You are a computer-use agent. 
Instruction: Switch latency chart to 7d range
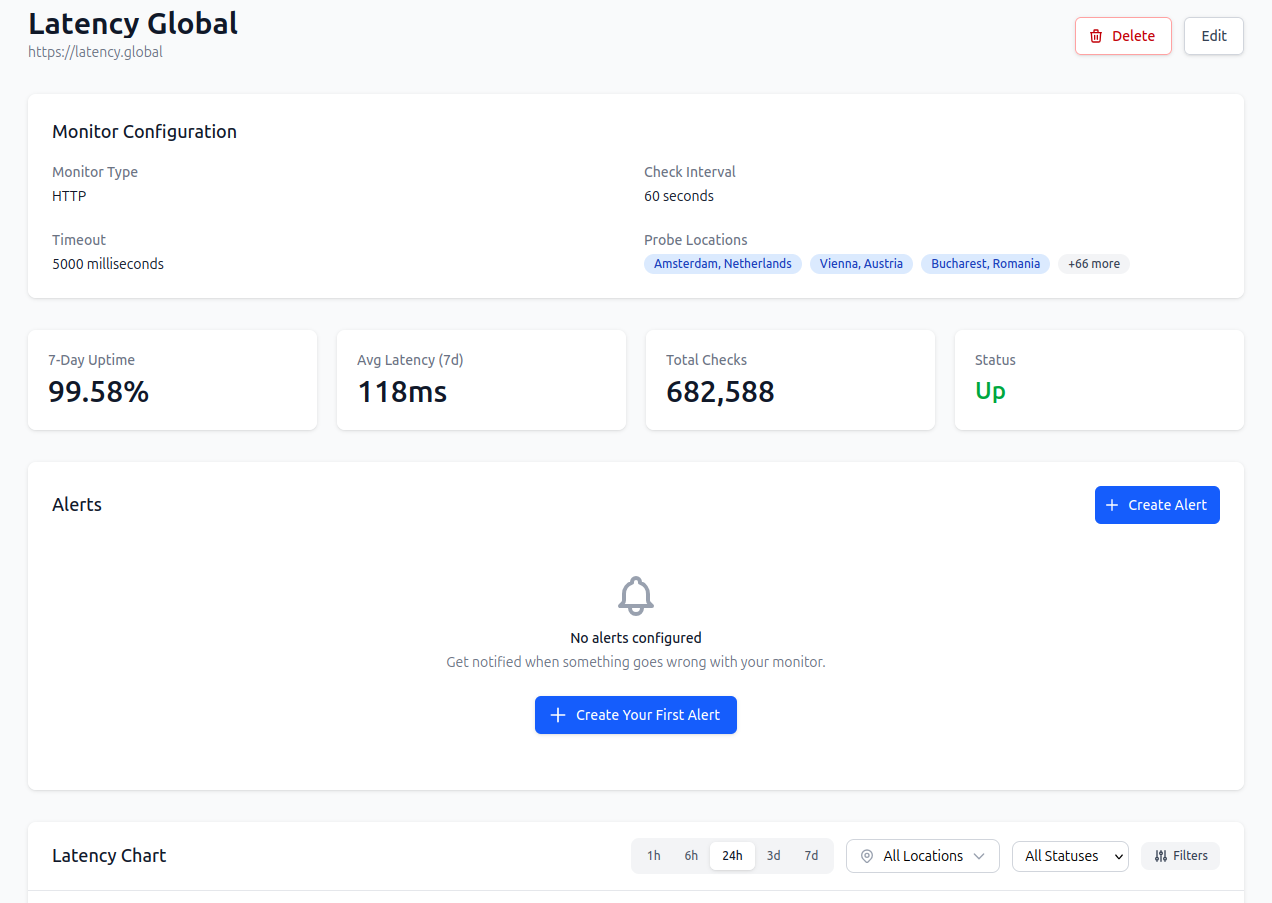tap(811, 856)
